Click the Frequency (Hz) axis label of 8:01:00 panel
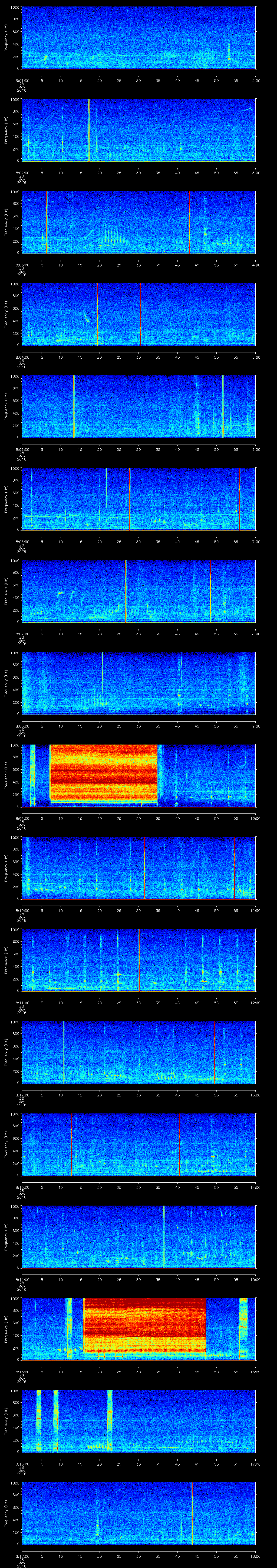The image size is (277, 1568). pos(6,38)
